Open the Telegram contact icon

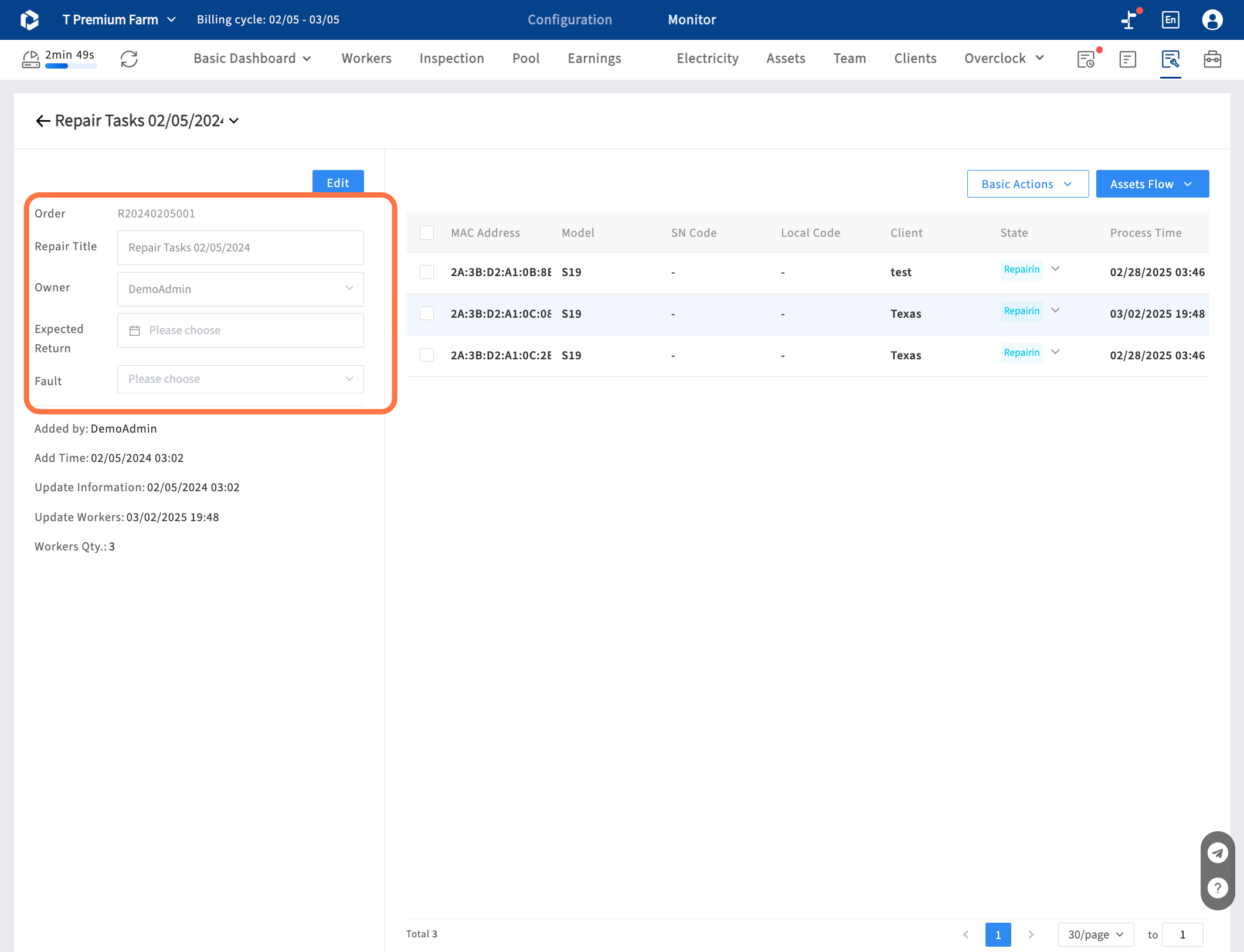pos(1218,853)
